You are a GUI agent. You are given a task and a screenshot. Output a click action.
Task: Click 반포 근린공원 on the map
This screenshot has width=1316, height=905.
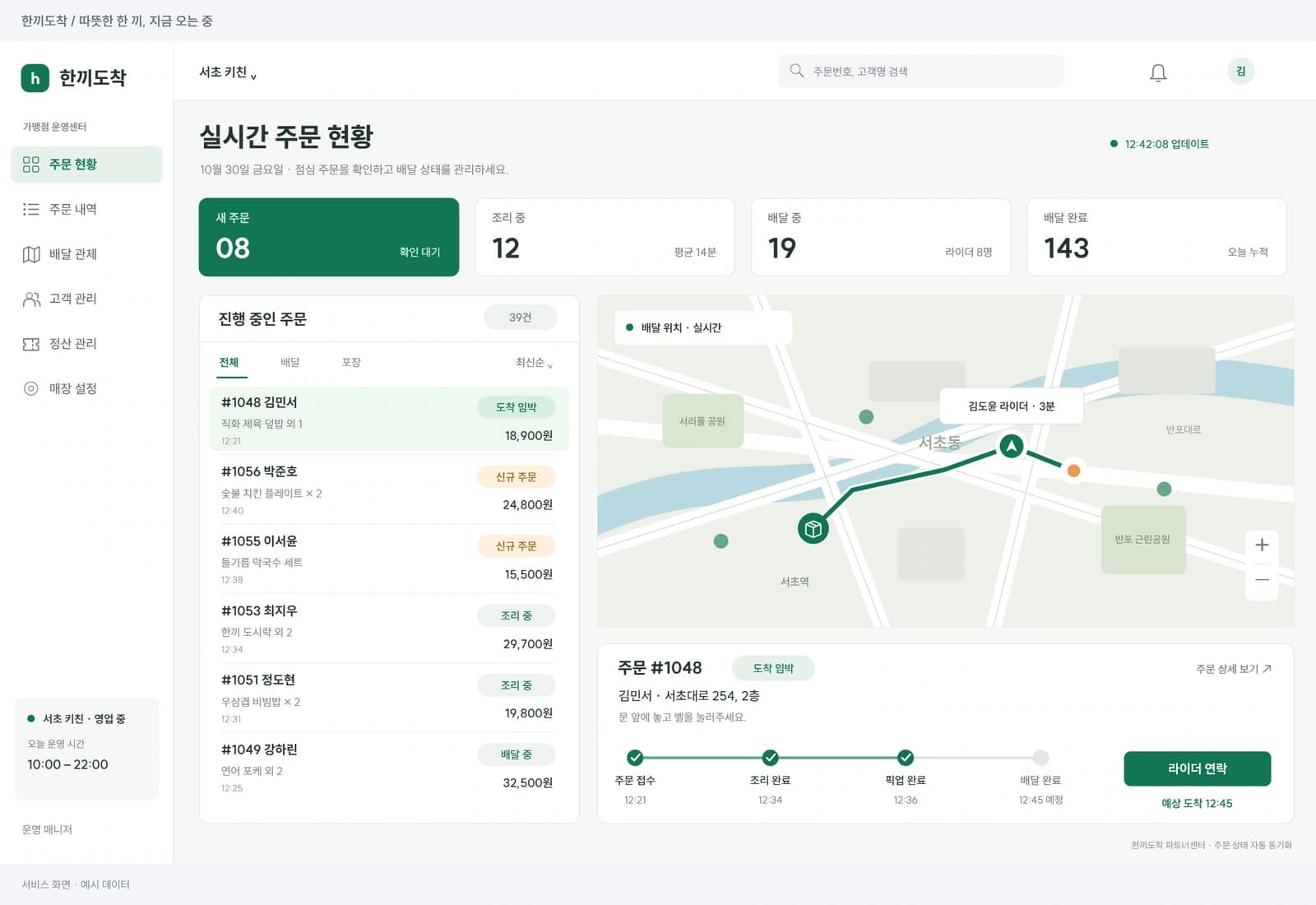[x=1142, y=540]
